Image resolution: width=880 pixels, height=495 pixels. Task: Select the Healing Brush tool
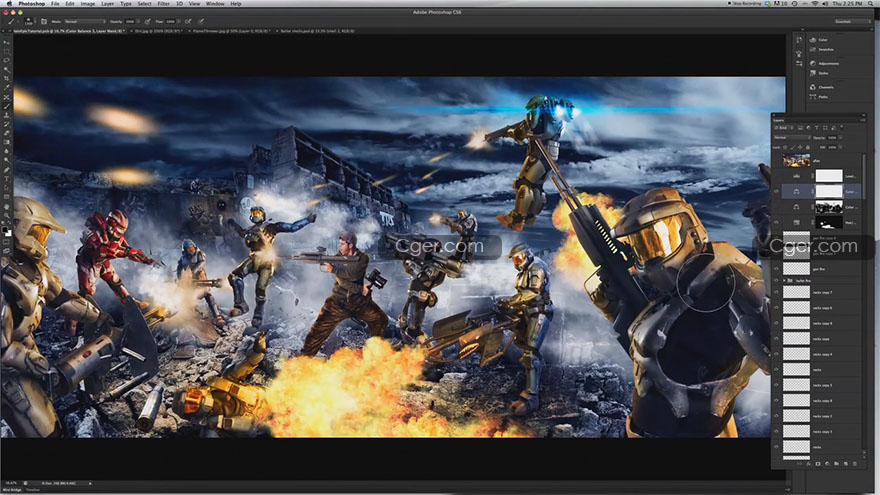pyautogui.click(x=6, y=97)
